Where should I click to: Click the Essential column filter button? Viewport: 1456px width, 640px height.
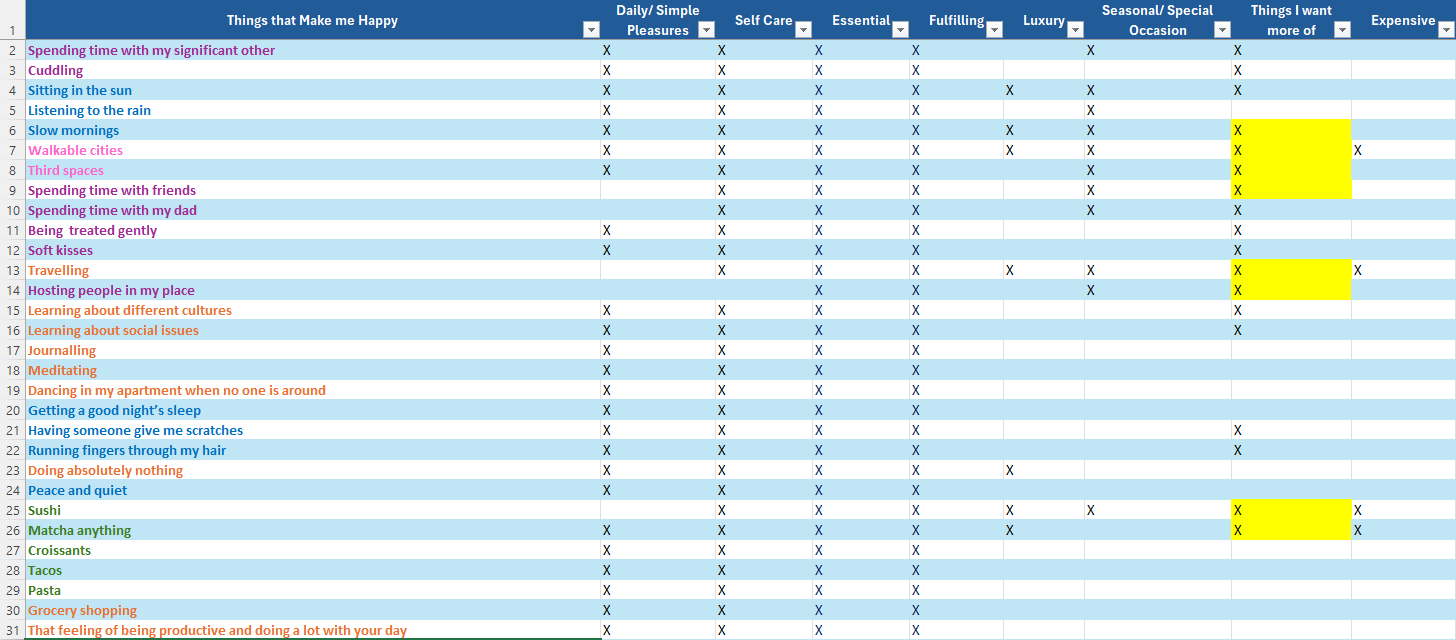pos(900,30)
